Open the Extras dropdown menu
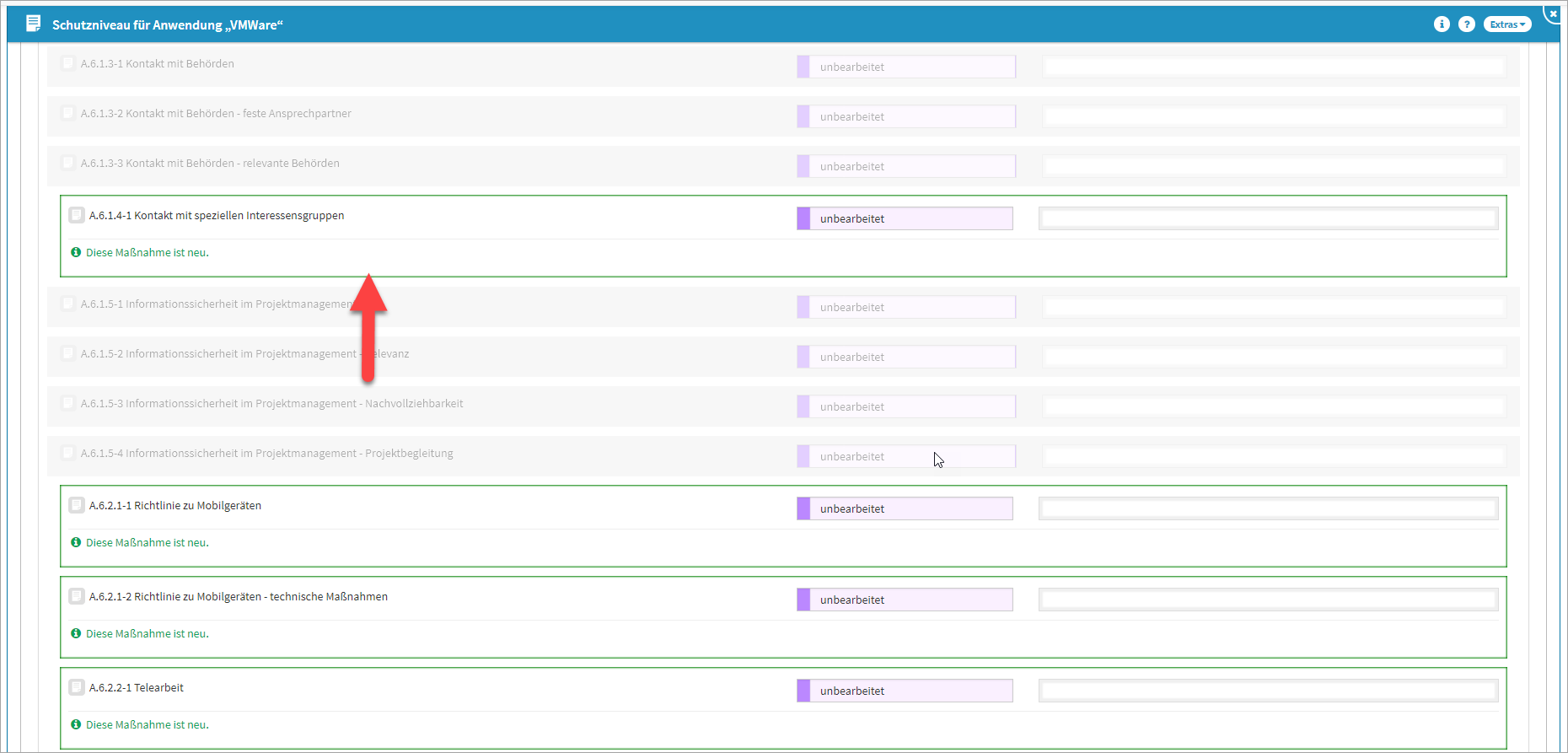1568x753 pixels. 1507,24
